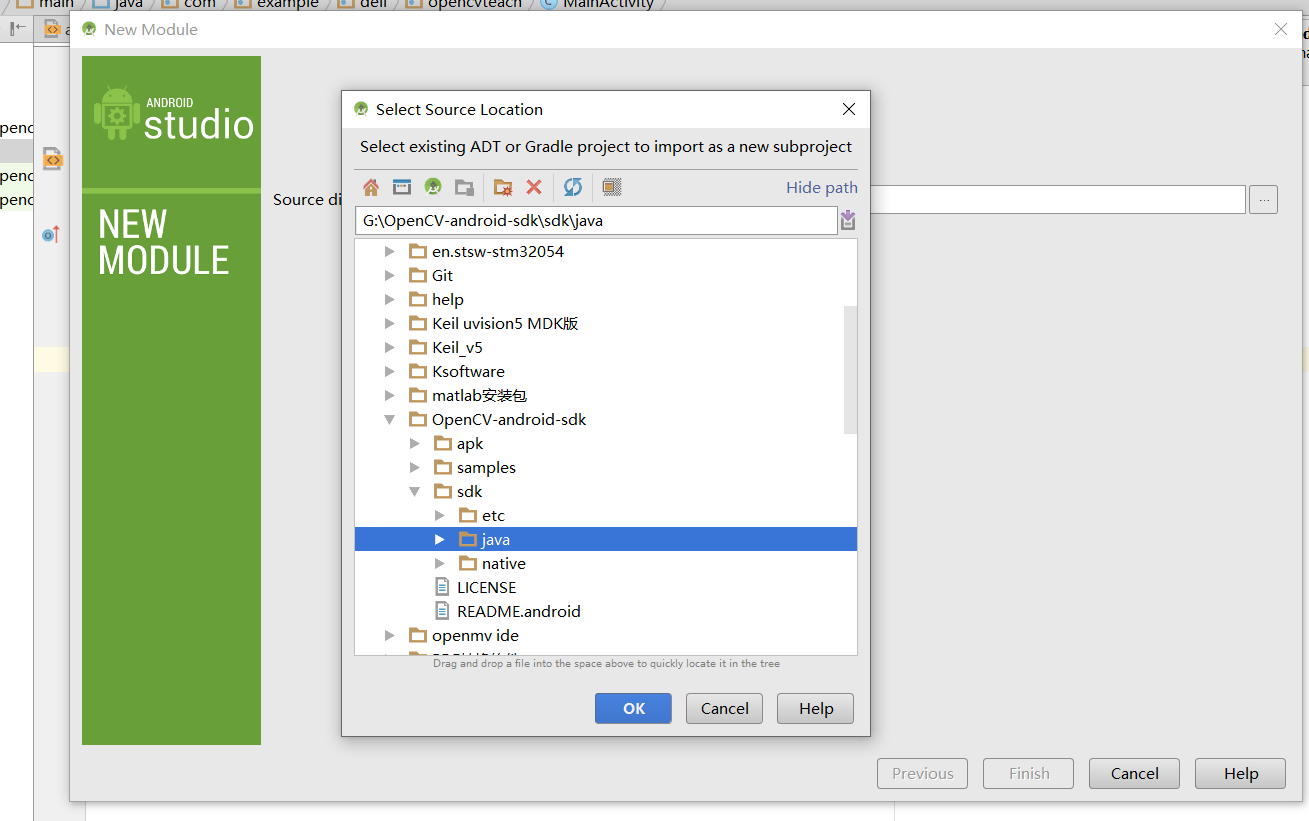Screen dimensions: 1309x821
Task: Open Help in Select Source Location dialog
Action: 815,708
